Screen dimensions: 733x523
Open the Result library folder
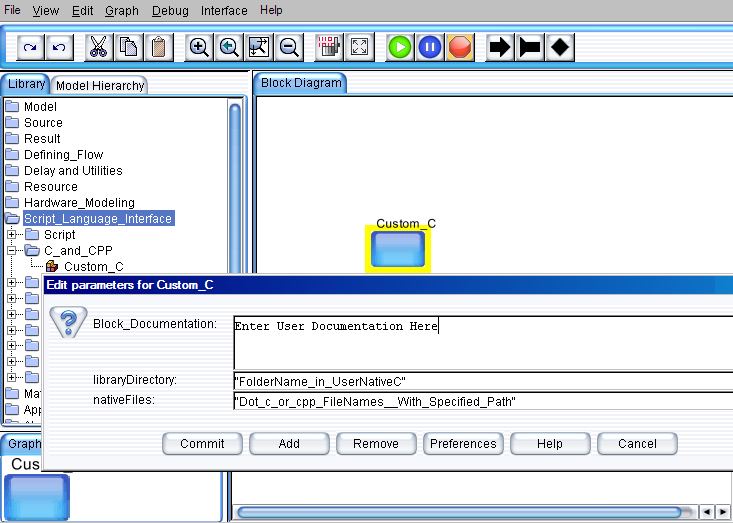33,138
